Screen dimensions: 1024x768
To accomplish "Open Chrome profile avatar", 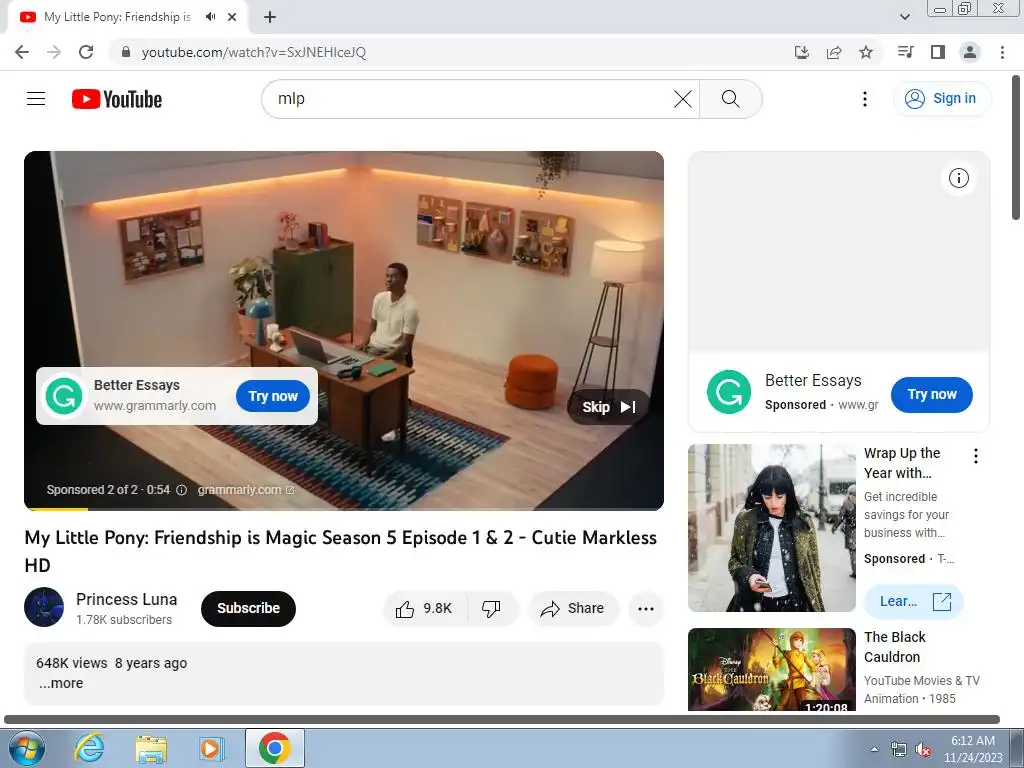I will point(970,52).
